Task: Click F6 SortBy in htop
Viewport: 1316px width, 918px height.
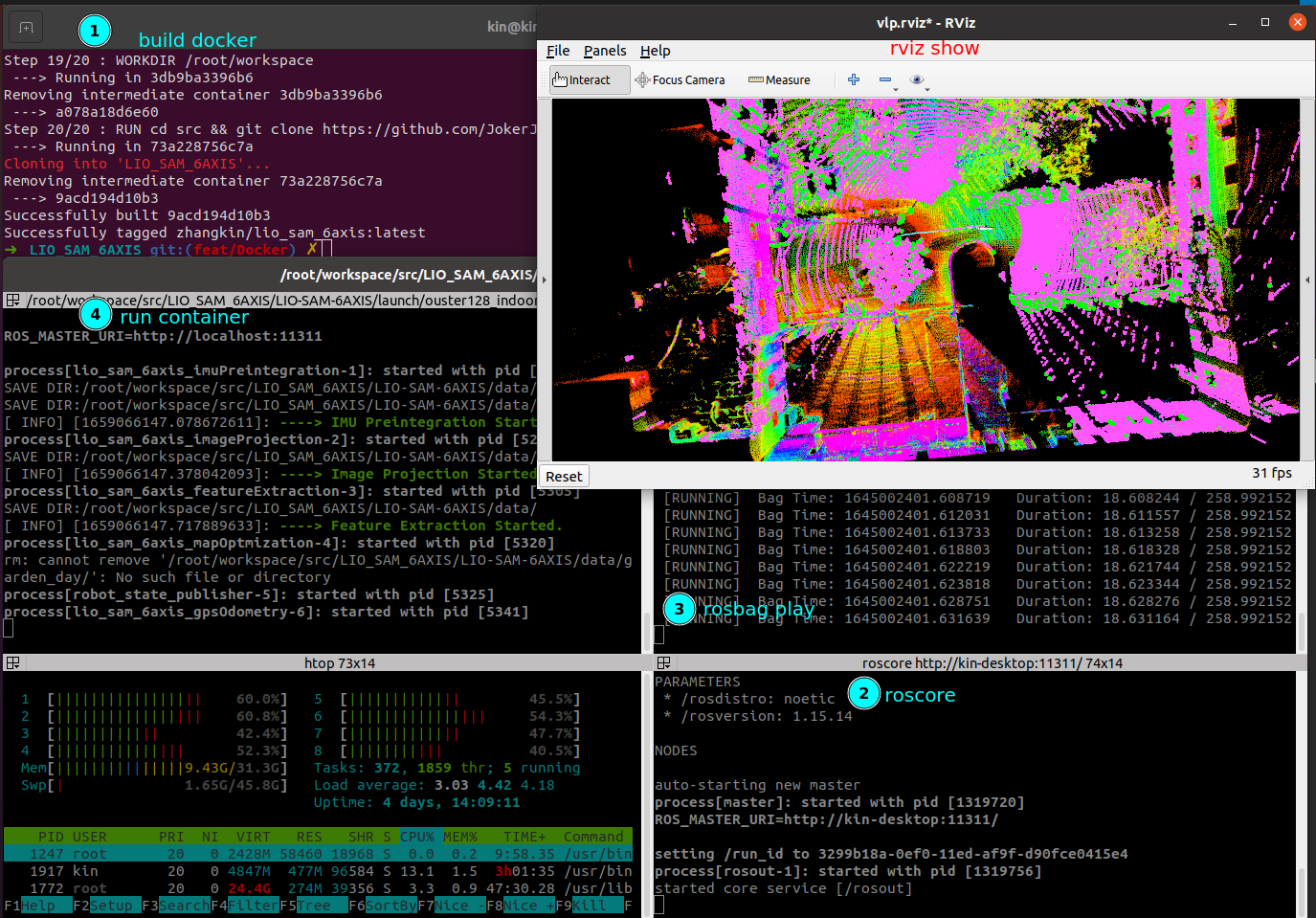Action: click(383, 906)
